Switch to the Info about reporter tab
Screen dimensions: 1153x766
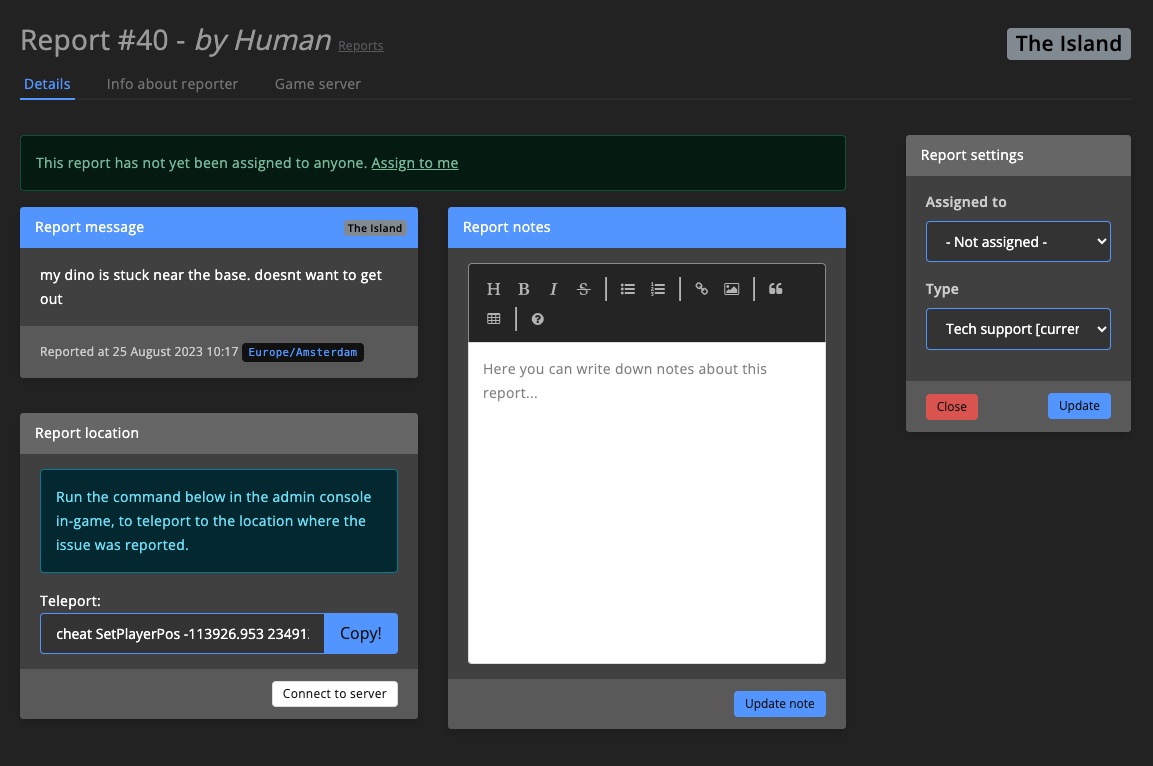tap(172, 84)
